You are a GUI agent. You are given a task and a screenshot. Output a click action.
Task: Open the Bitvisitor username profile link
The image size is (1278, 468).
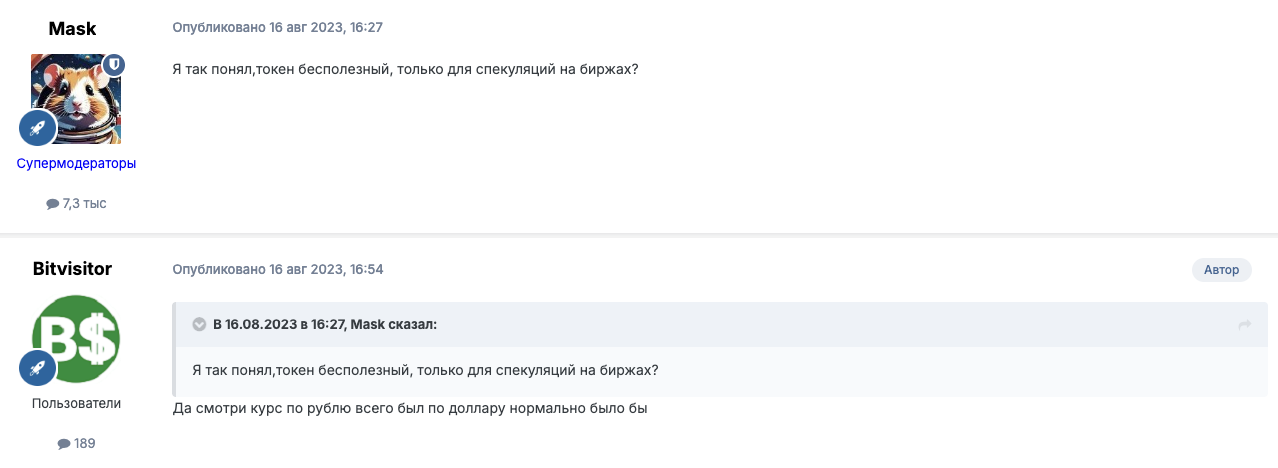pyautogui.click(x=72, y=269)
